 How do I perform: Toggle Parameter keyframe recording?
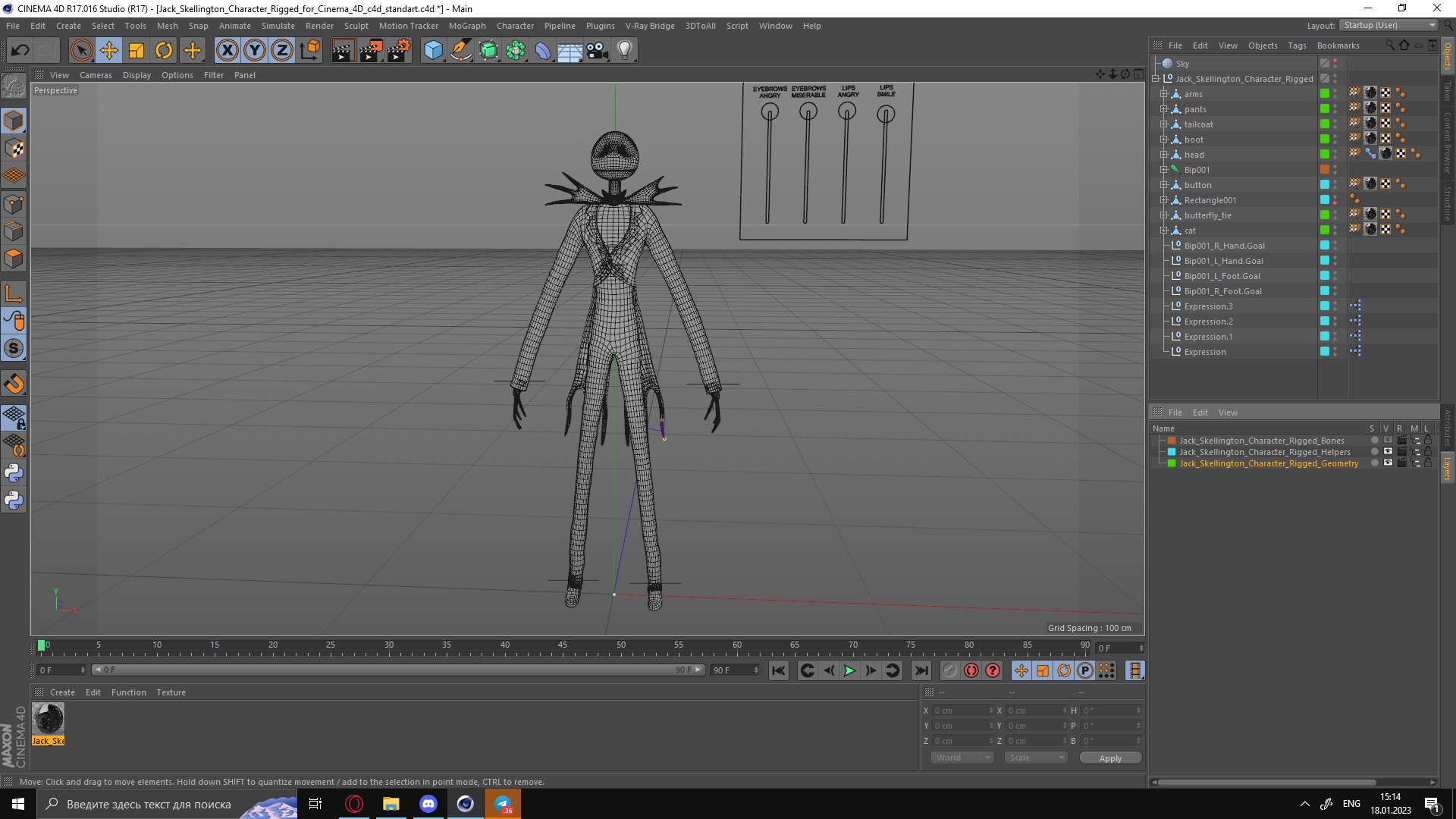[x=1085, y=670]
